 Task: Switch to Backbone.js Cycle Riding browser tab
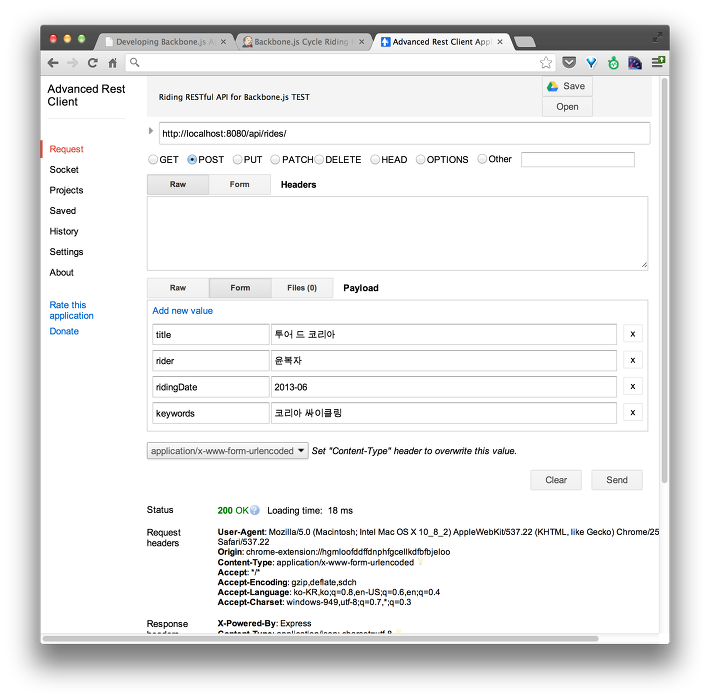(301, 42)
